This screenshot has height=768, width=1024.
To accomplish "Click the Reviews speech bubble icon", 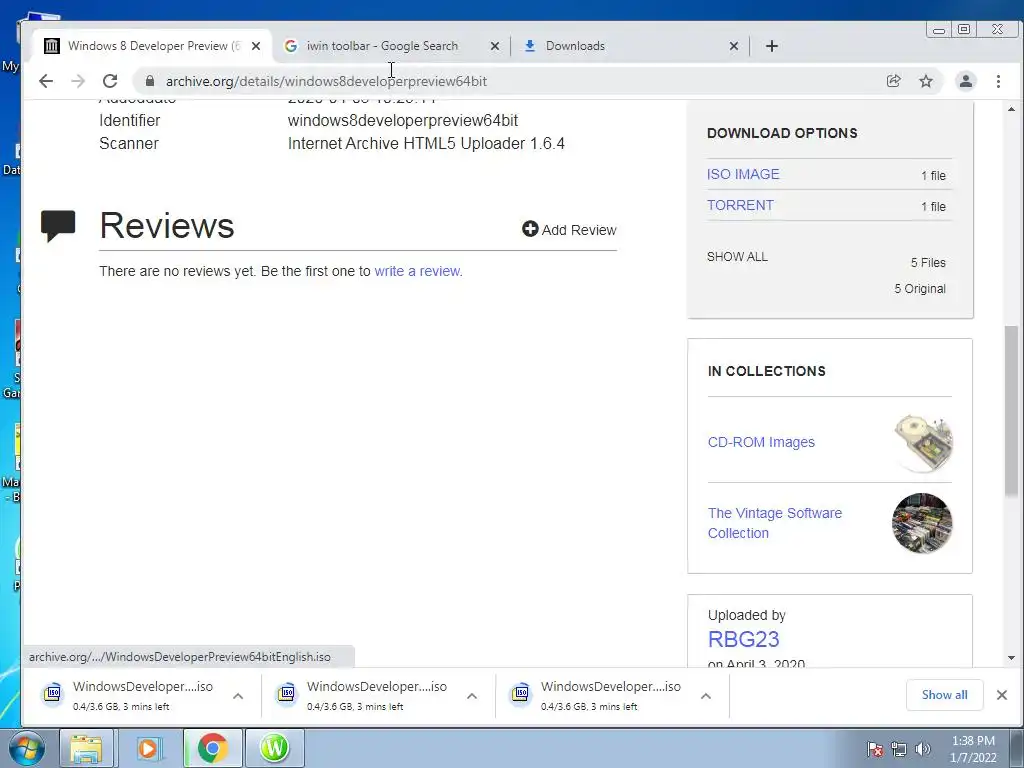I will tap(58, 226).
